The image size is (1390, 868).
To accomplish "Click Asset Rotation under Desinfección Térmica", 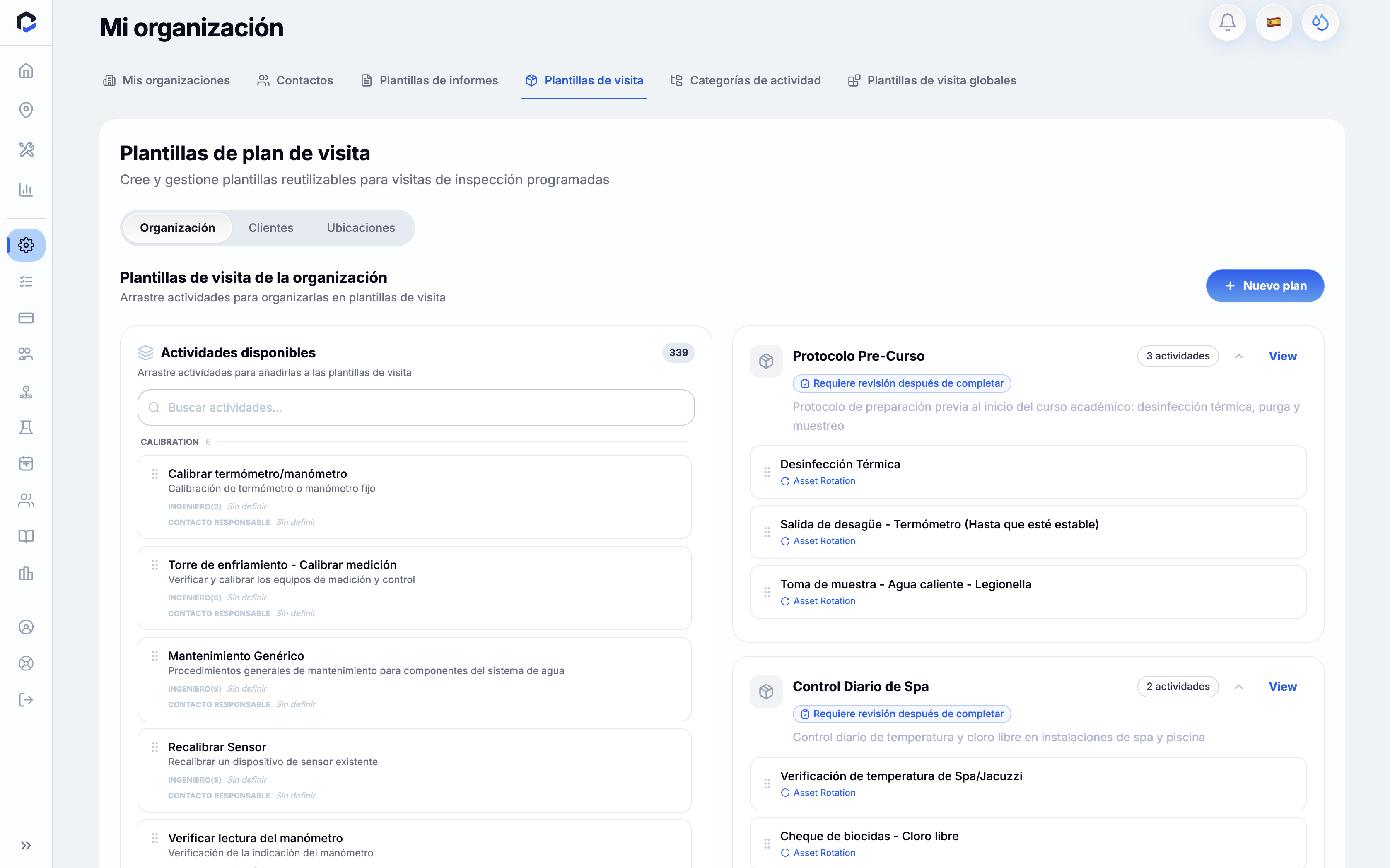I will 818,481.
